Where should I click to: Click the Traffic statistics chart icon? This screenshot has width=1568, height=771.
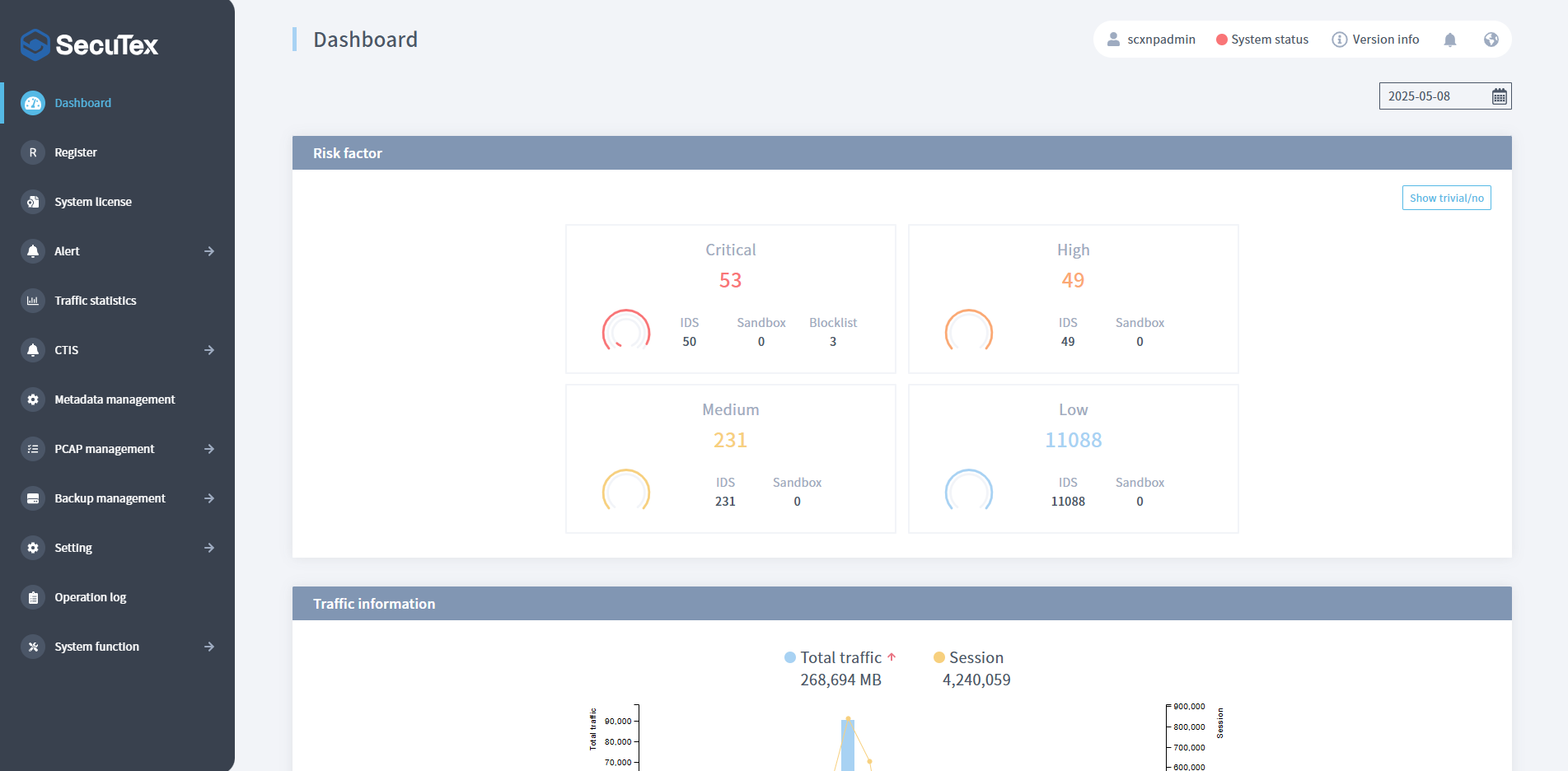[33, 301]
